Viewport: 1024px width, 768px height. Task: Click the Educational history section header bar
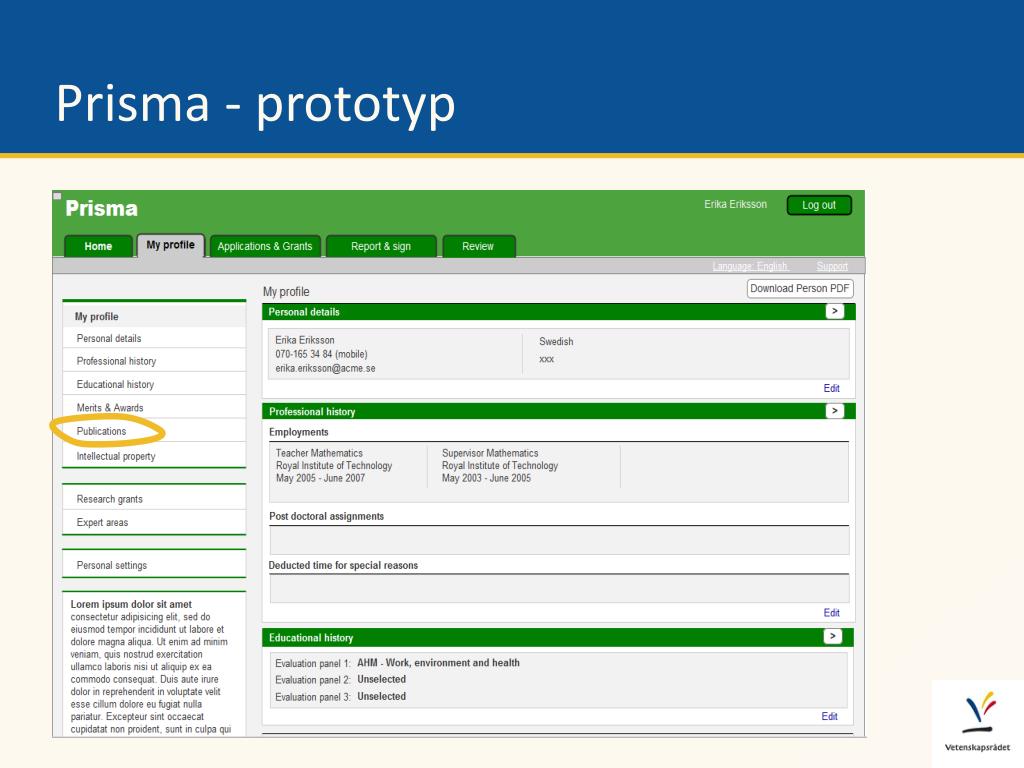click(558, 637)
